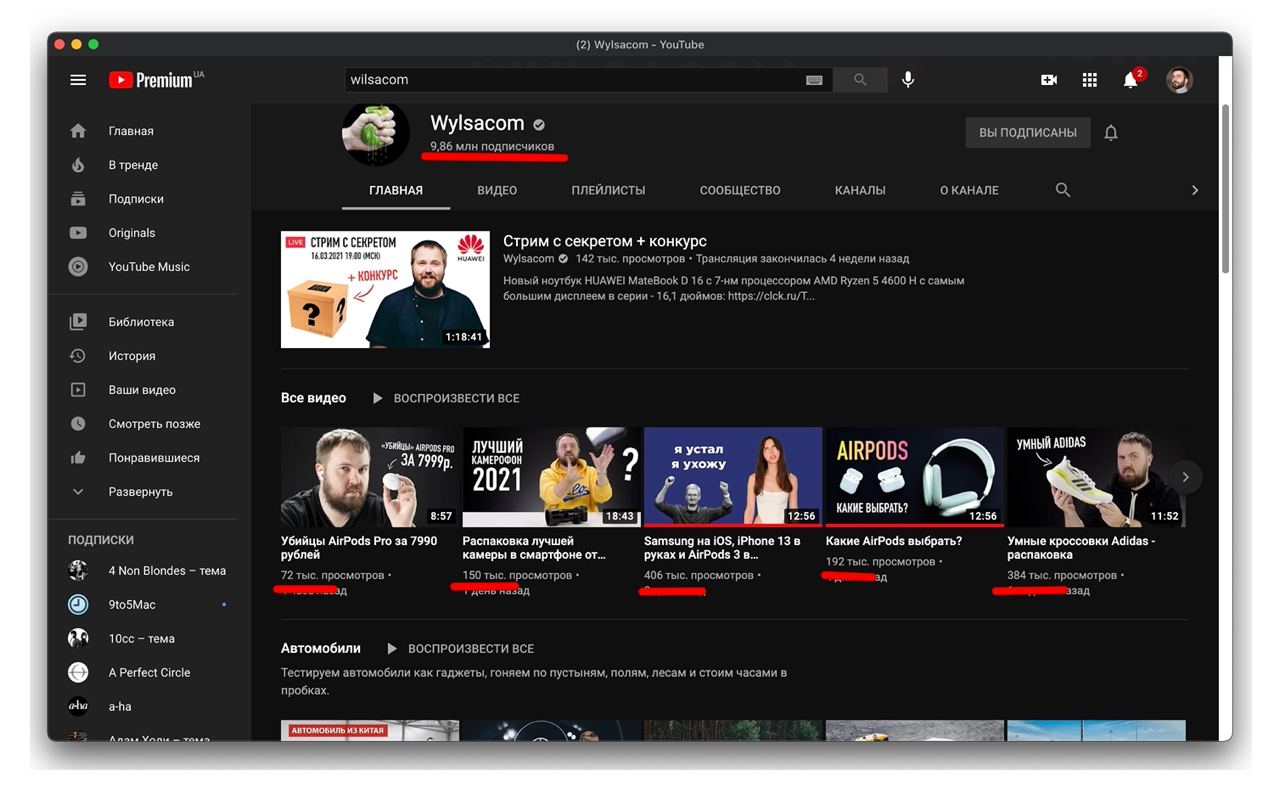Show next videos in Все видео row
This screenshot has height=804, width=1280.
tap(1185, 477)
